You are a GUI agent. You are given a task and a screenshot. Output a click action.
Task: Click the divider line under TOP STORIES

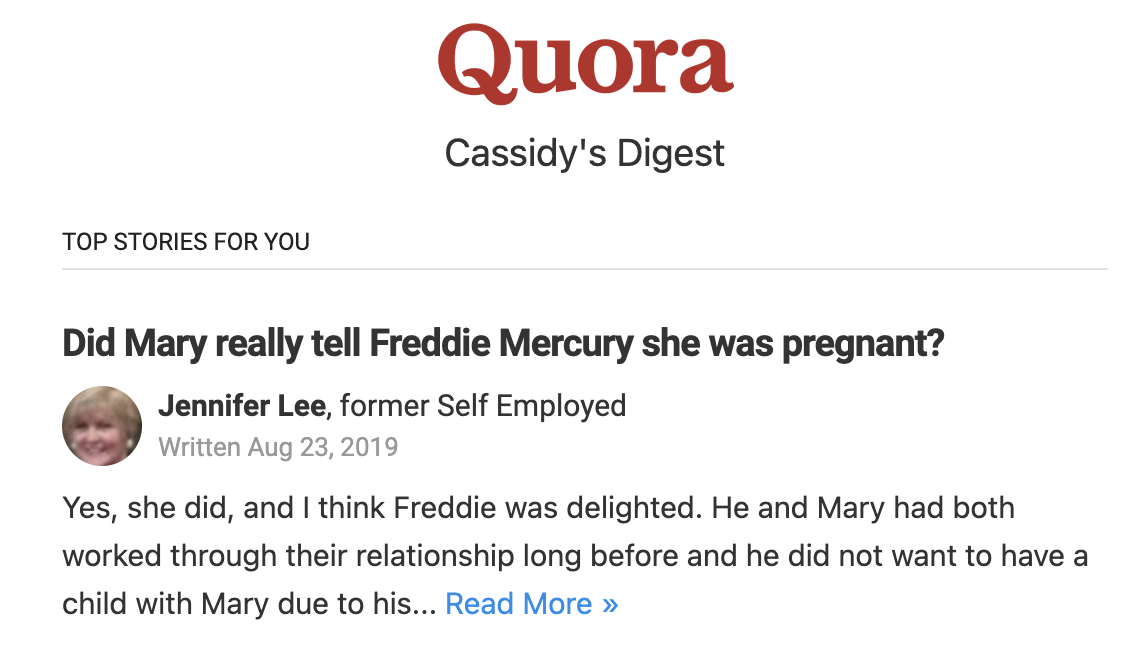pos(585,269)
